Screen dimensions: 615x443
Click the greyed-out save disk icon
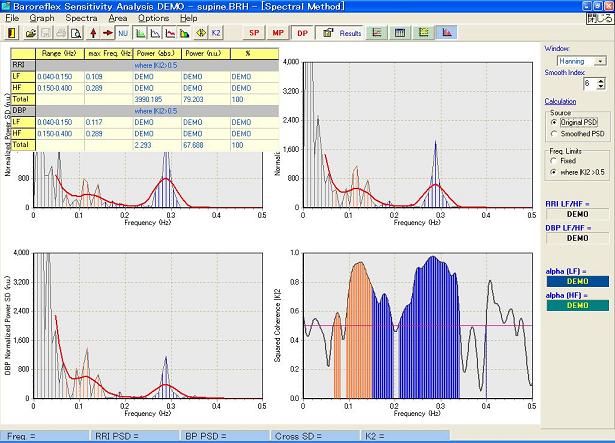pos(46,33)
